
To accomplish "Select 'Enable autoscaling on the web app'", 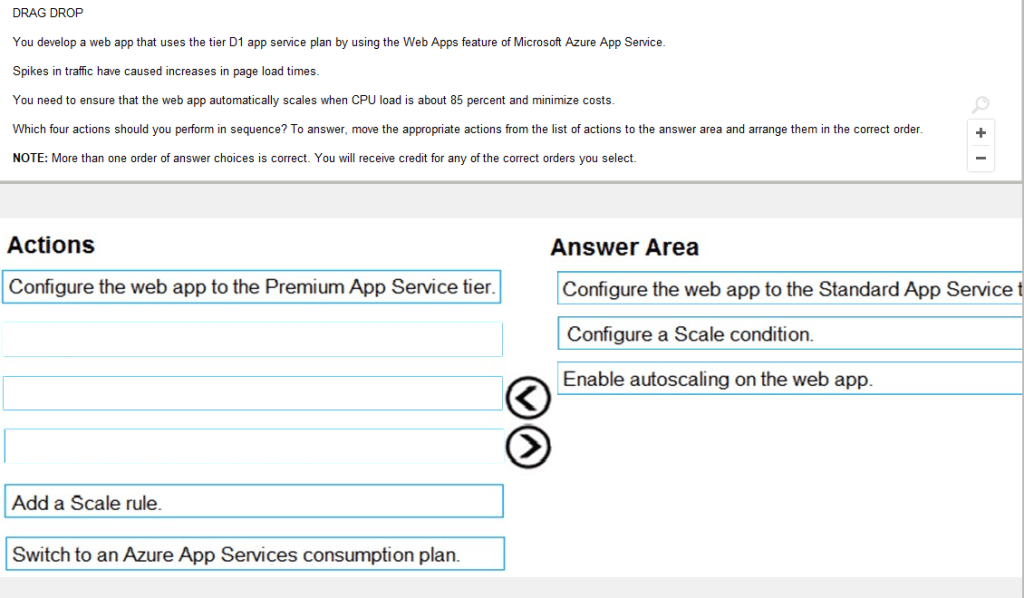I will pyautogui.click(x=789, y=379).
